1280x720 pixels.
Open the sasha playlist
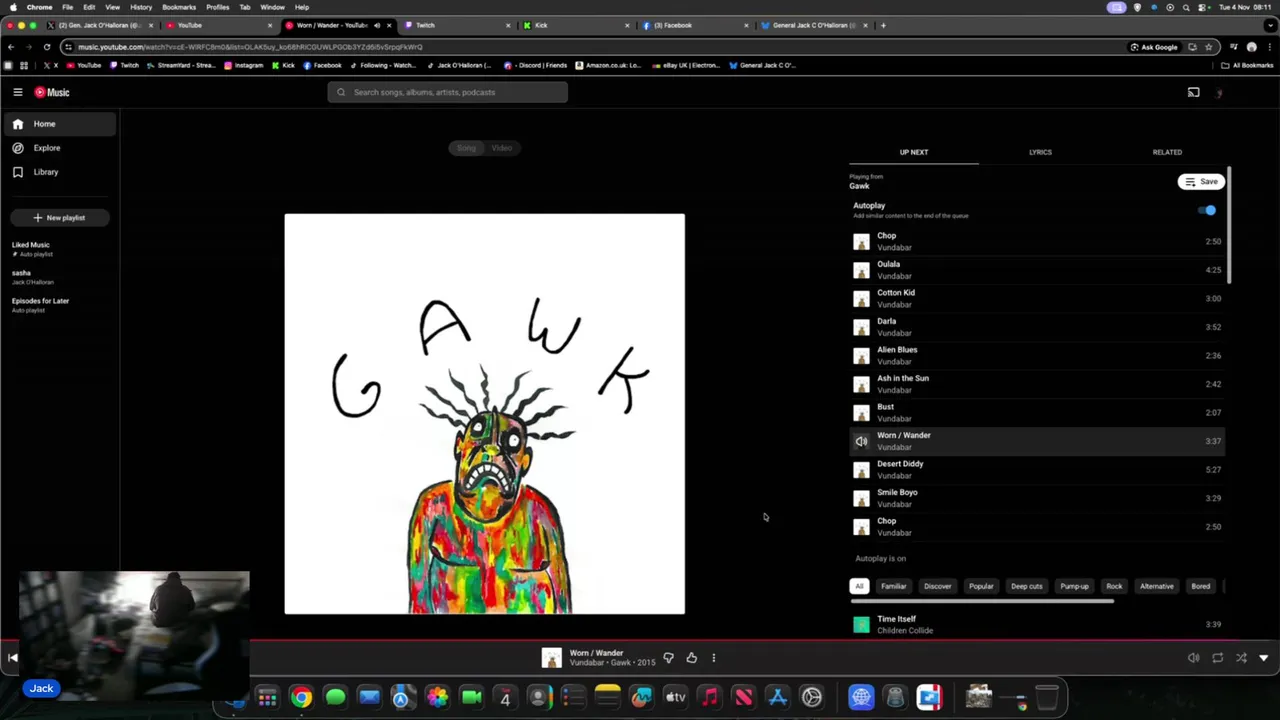(x=33, y=277)
